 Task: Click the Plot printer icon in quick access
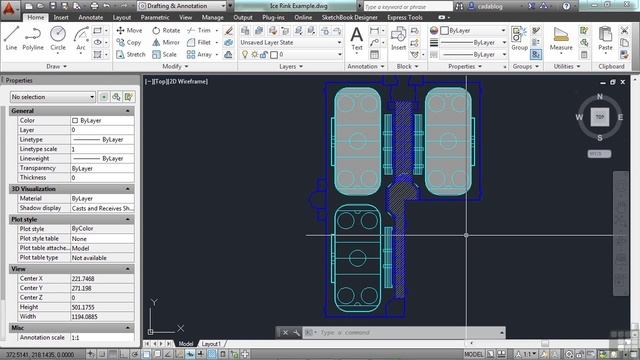pyautogui.click(x=94, y=6)
